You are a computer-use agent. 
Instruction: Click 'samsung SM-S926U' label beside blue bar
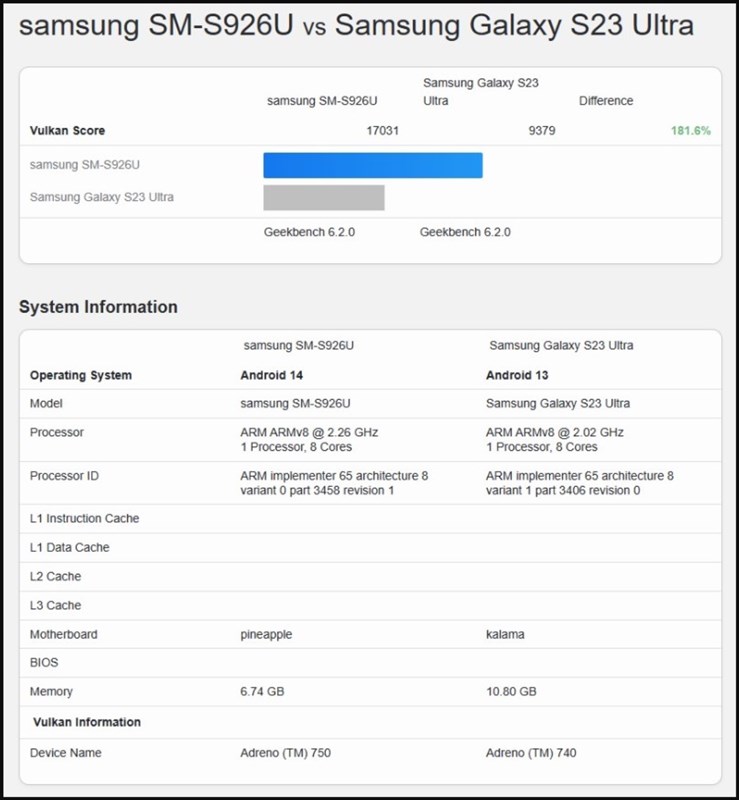[85, 165]
